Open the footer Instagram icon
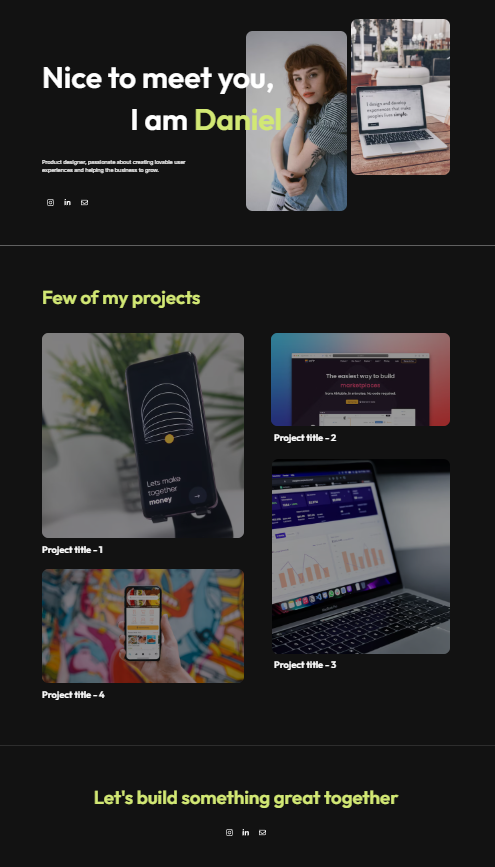This screenshot has width=495, height=867. click(x=230, y=832)
